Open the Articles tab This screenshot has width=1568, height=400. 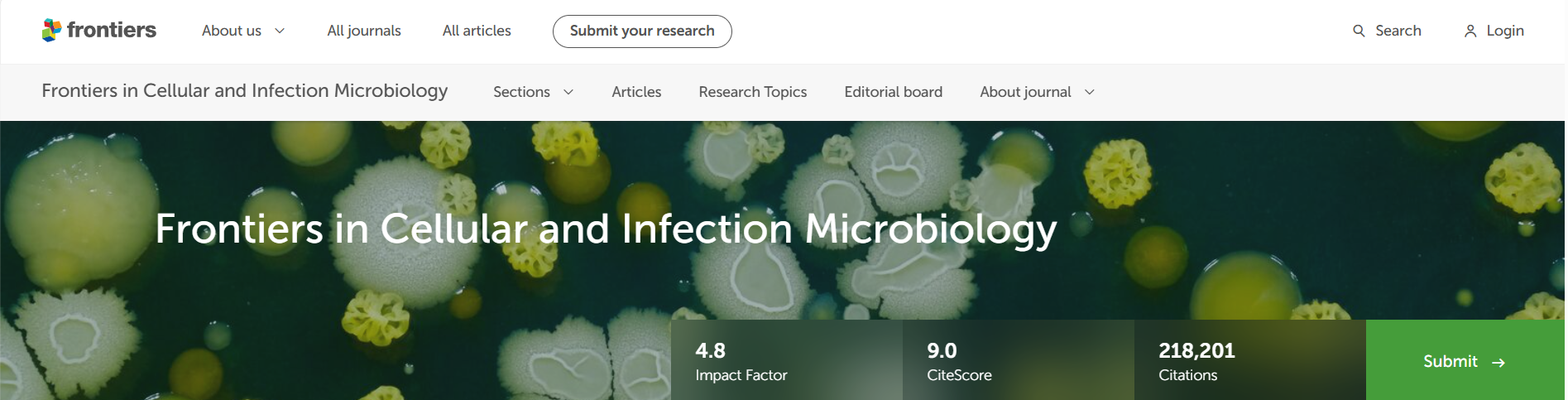[636, 92]
